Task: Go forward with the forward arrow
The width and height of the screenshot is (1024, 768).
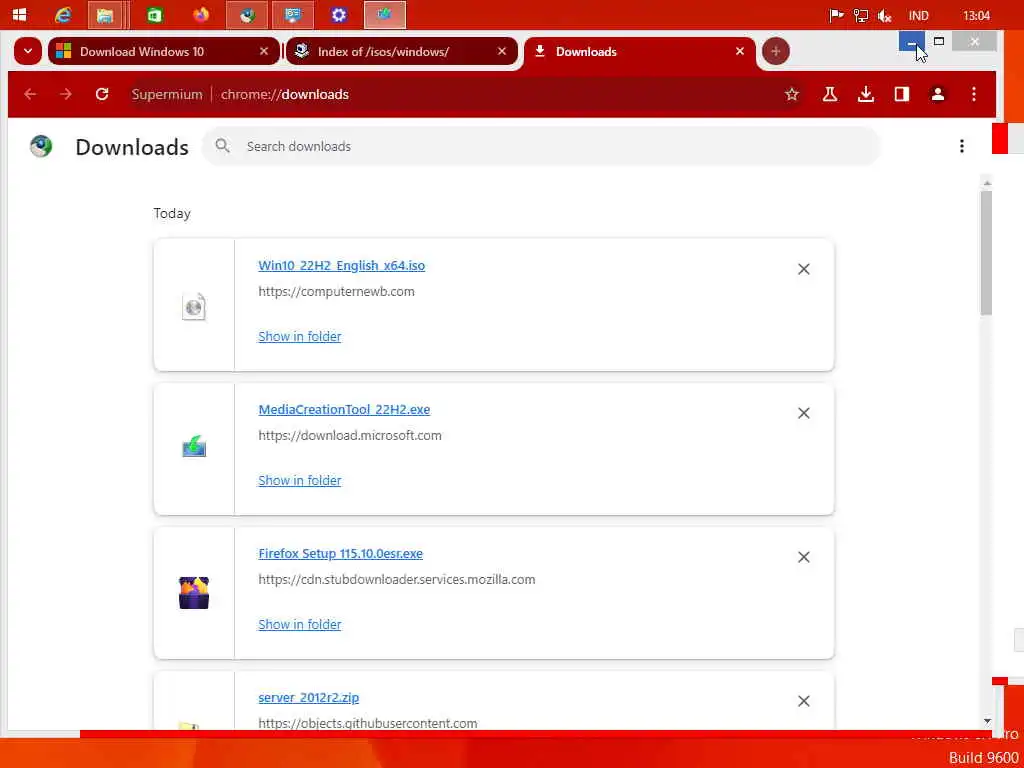Action: (x=65, y=94)
